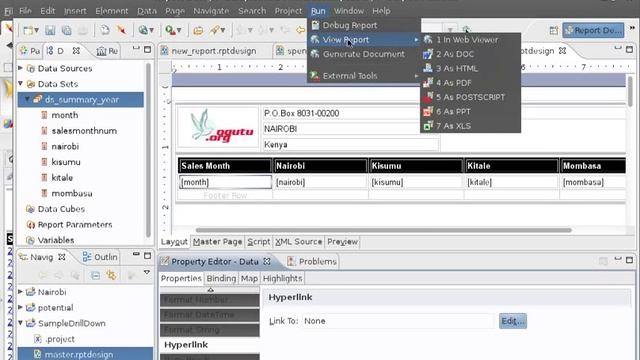640x360 pixels.
Task: Click the Print toolbar icon
Action: 83,30
